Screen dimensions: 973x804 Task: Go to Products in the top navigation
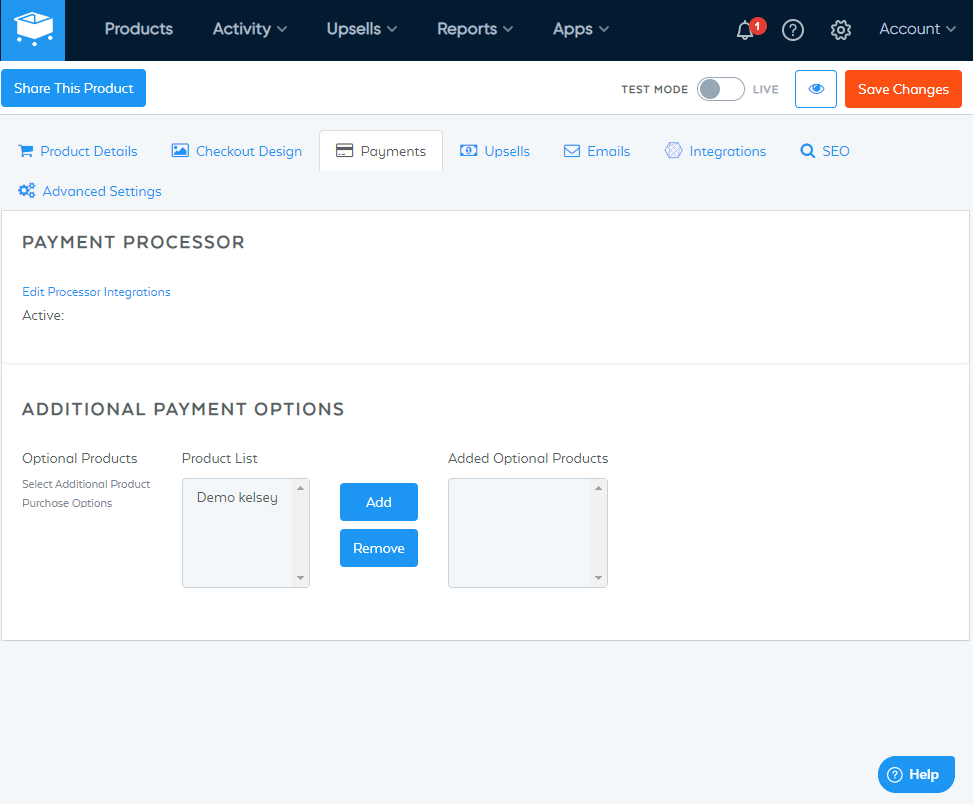[138, 29]
